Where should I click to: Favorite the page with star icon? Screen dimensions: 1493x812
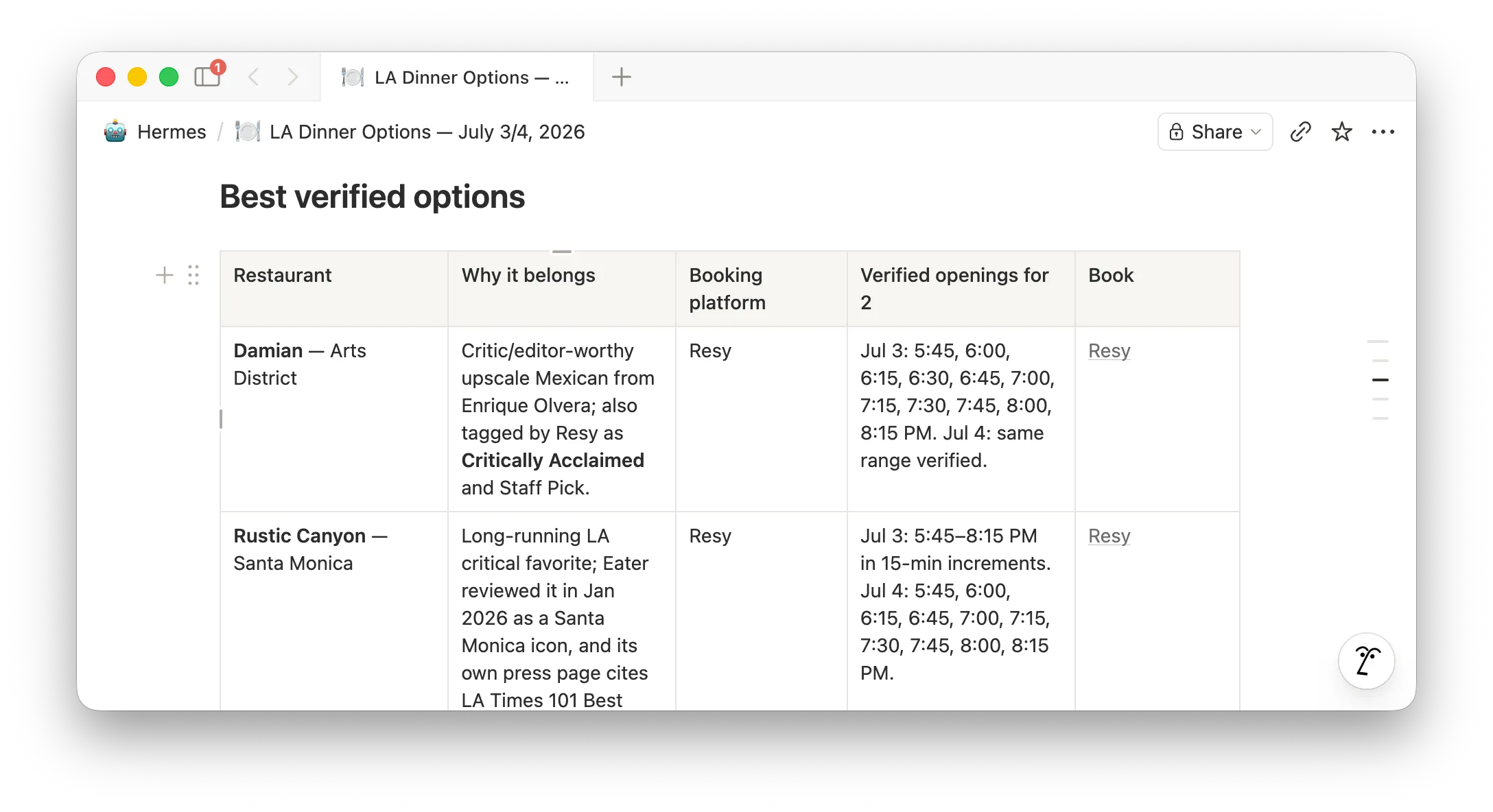click(1341, 132)
